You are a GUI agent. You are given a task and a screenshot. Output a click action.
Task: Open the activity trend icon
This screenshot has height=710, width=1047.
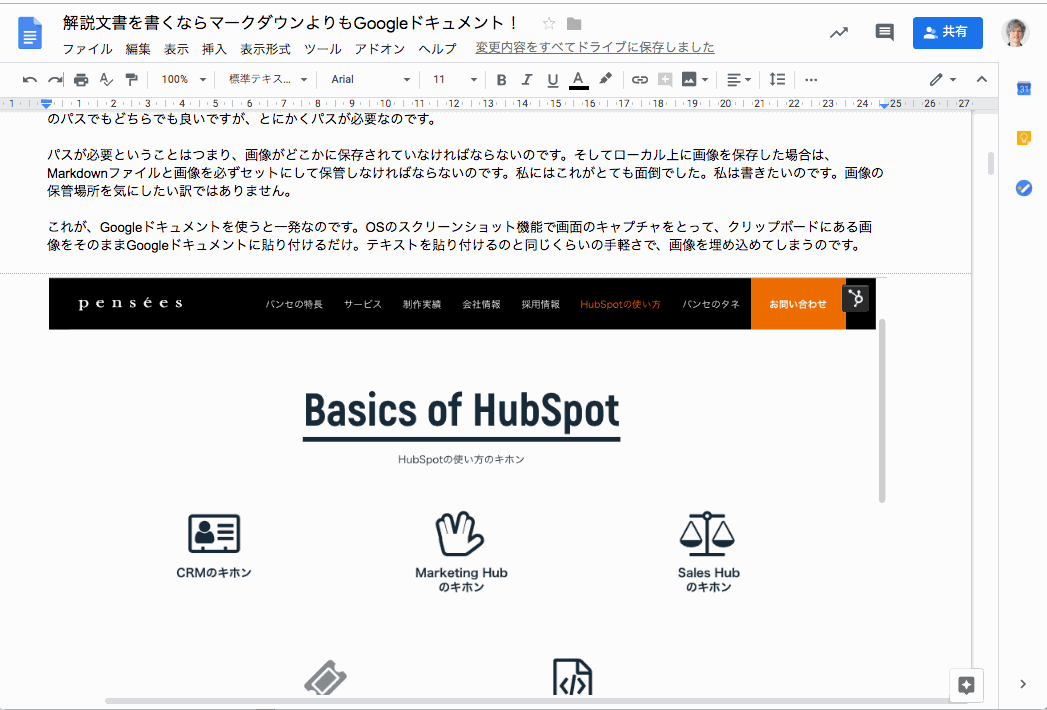[x=839, y=33]
